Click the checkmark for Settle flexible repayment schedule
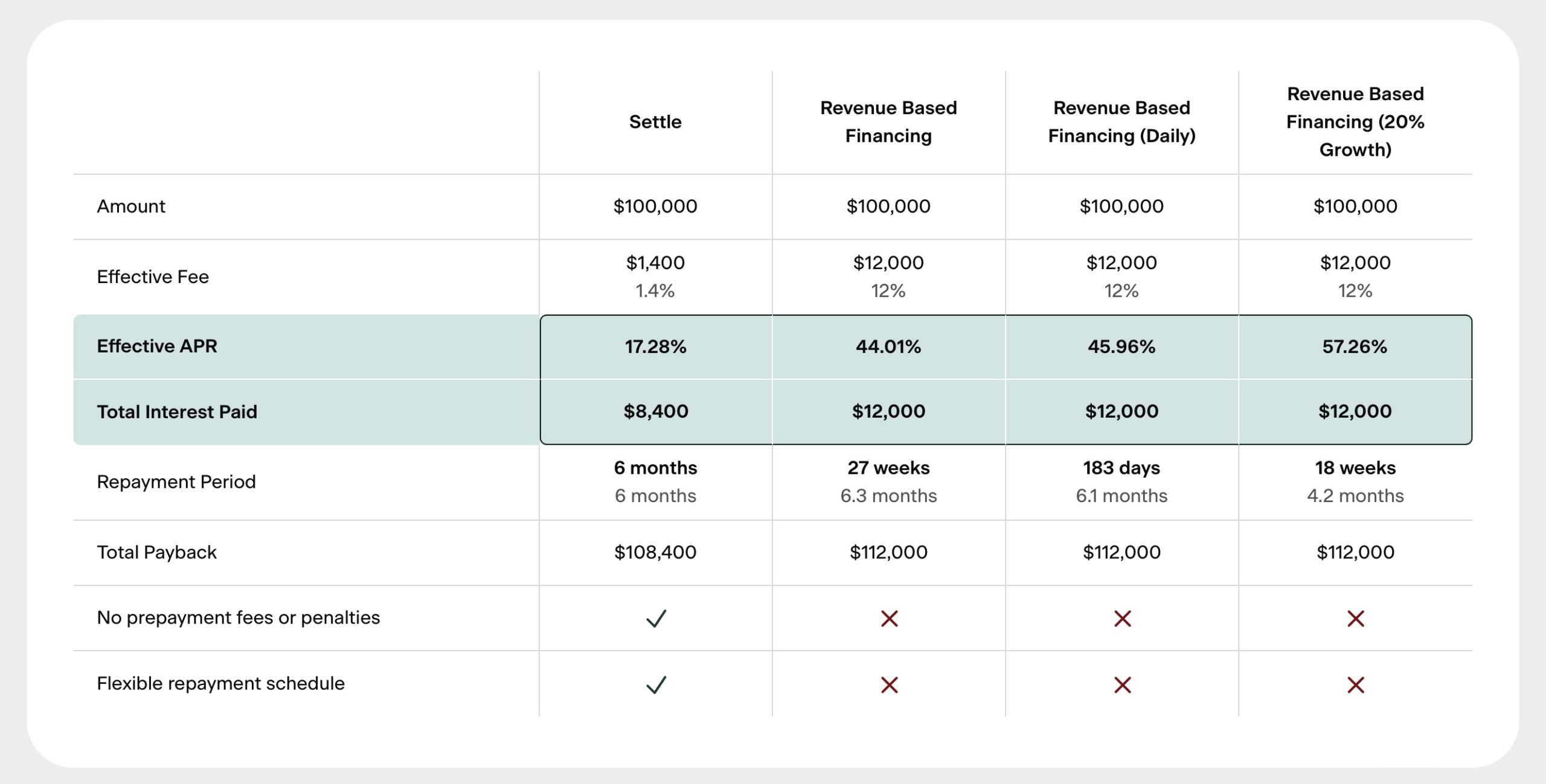Screen dimensions: 1546x784 pyautogui.click(x=656, y=685)
